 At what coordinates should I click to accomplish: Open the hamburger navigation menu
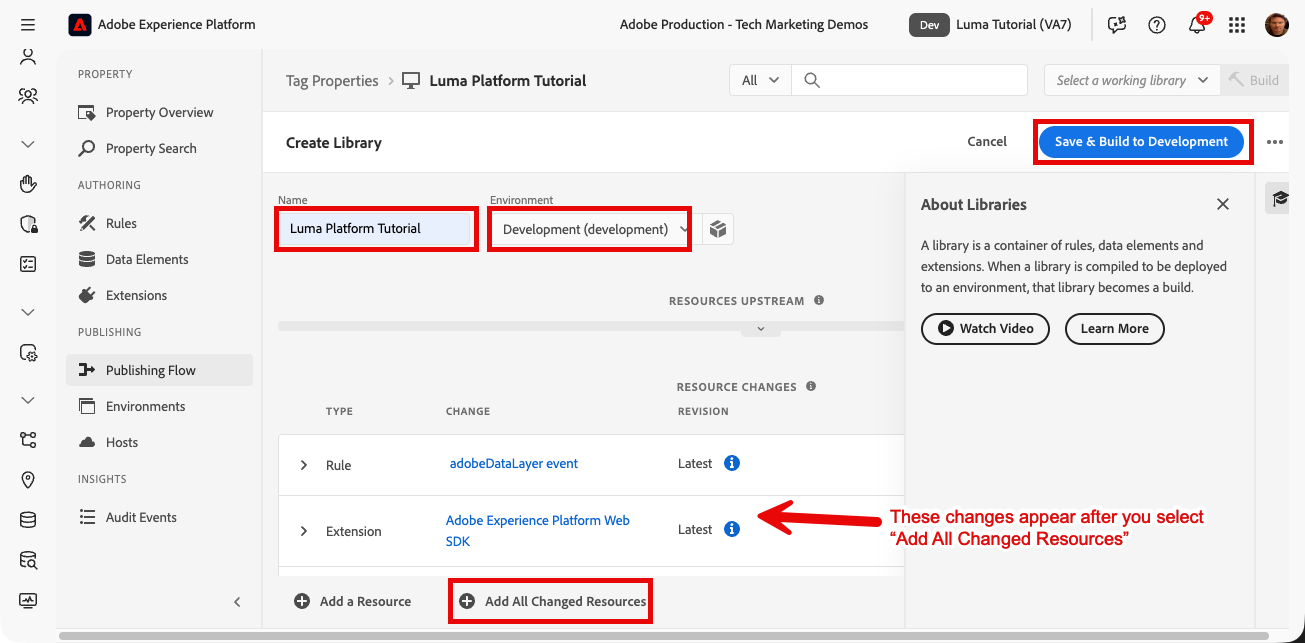(x=28, y=24)
